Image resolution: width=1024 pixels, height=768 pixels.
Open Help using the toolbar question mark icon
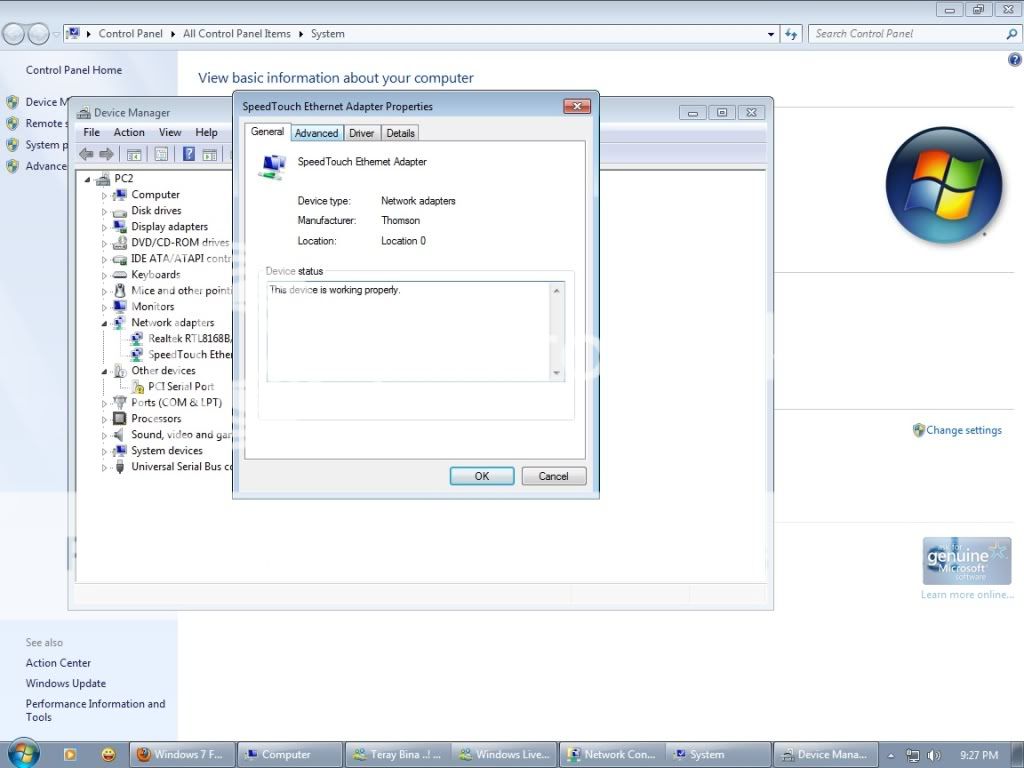(187, 154)
